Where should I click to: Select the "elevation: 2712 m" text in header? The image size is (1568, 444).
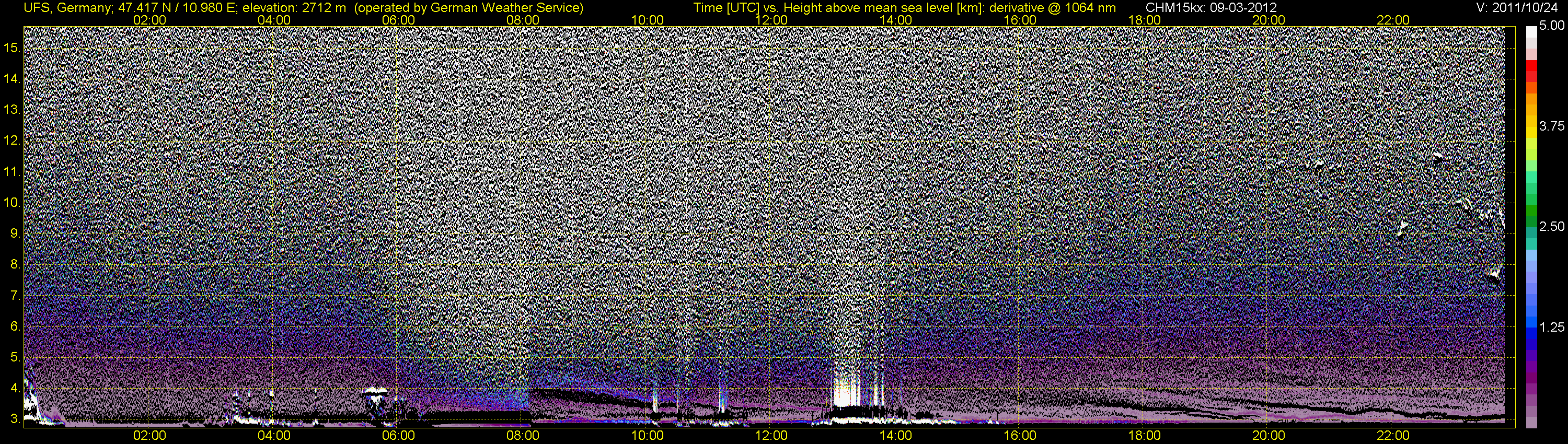click(294, 8)
